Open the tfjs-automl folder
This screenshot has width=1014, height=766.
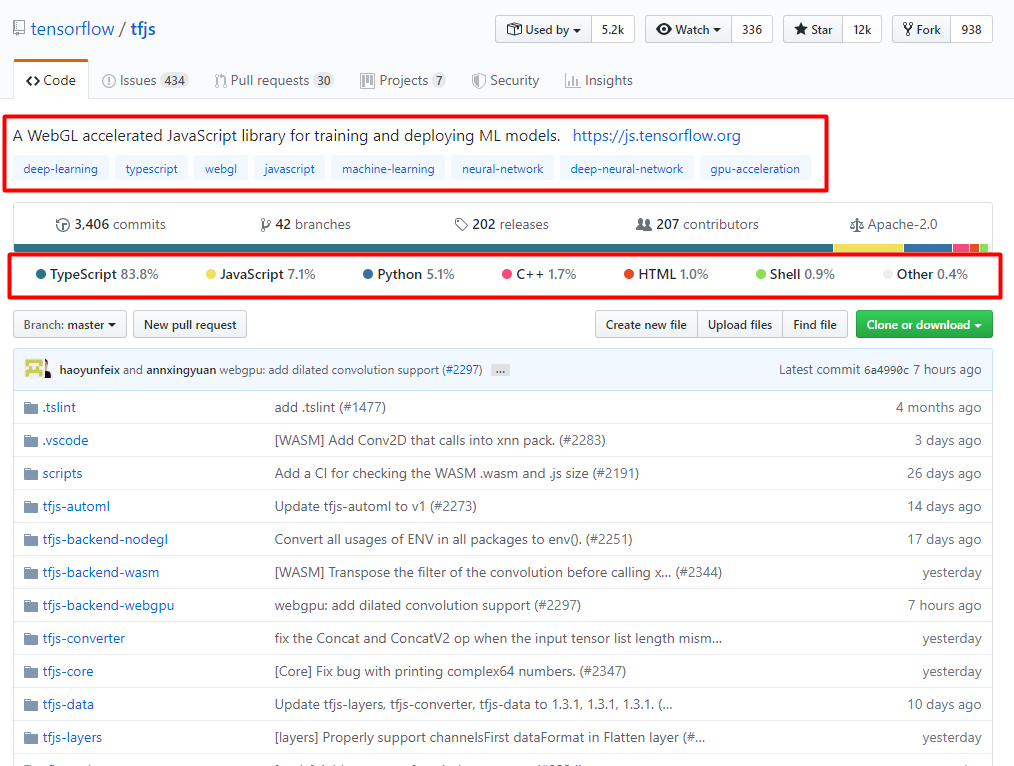click(76, 506)
